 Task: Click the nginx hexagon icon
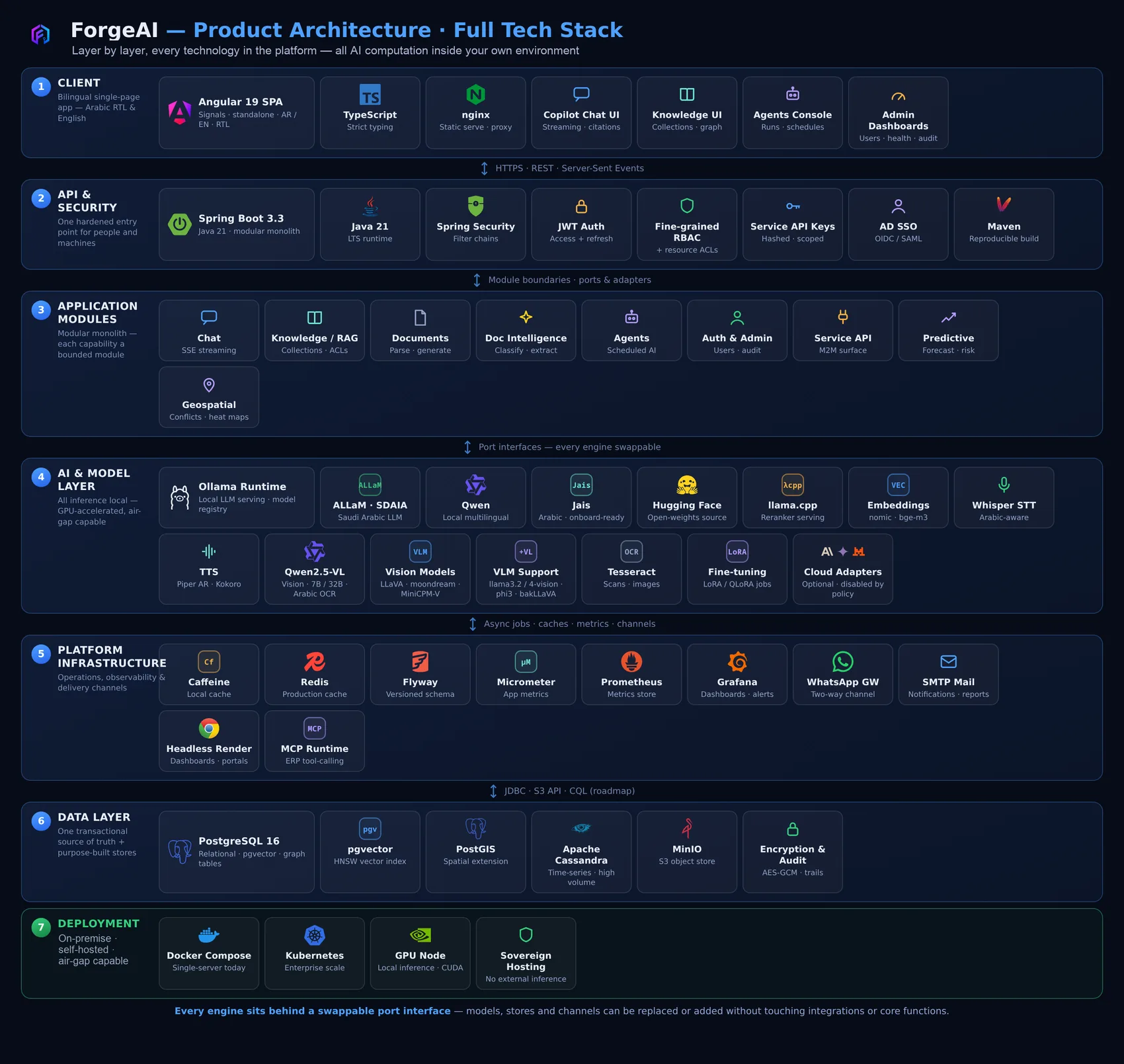[x=476, y=95]
